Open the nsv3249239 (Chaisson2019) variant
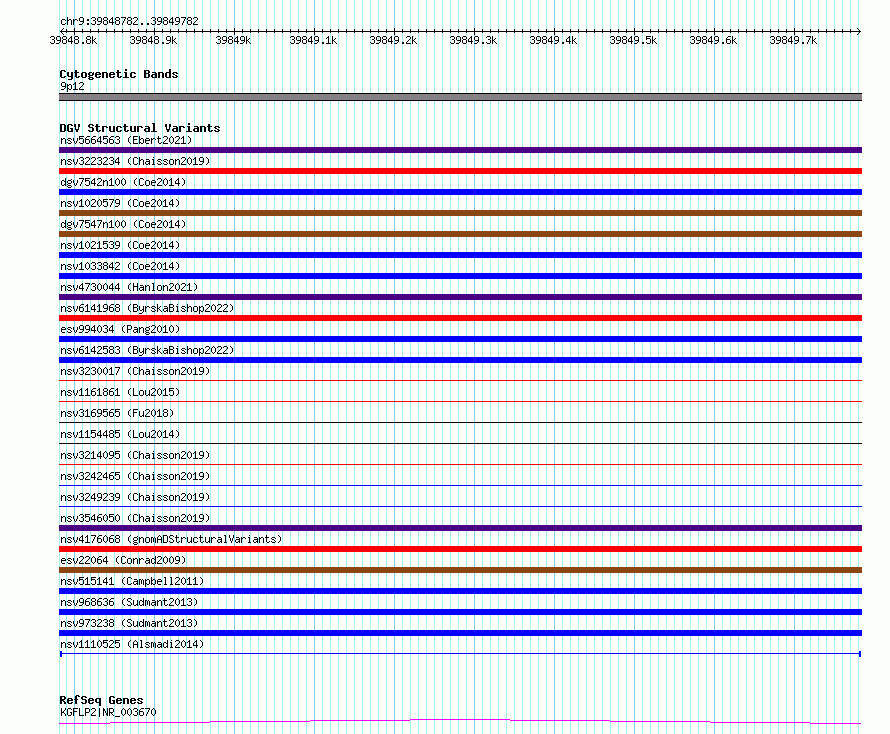890x734 pixels. coord(135,497)
